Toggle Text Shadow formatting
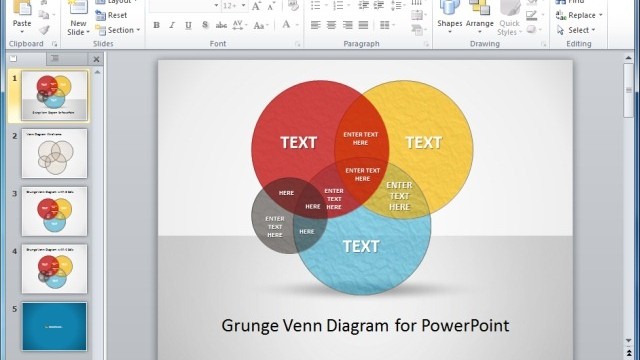Viewport: 640px width, 360px height. (x=205, y=25)
